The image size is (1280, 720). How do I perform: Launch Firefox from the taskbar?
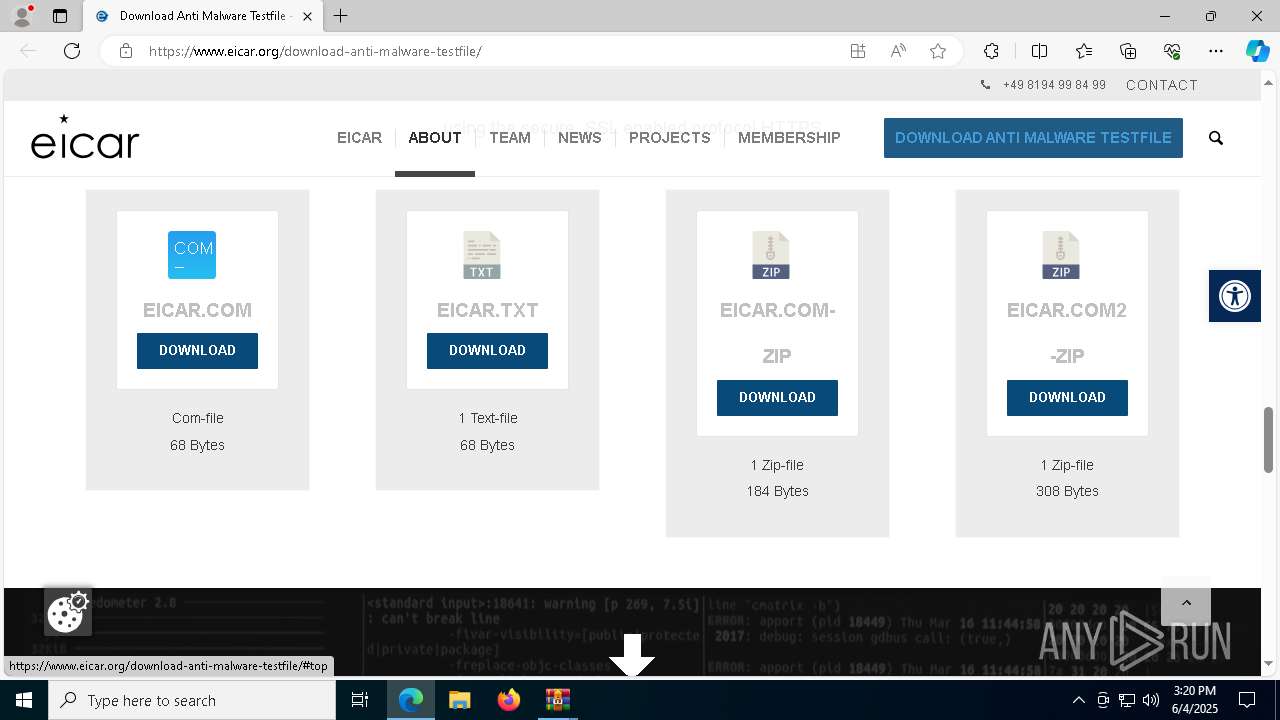pyautogui.click(x=508, y=700)
